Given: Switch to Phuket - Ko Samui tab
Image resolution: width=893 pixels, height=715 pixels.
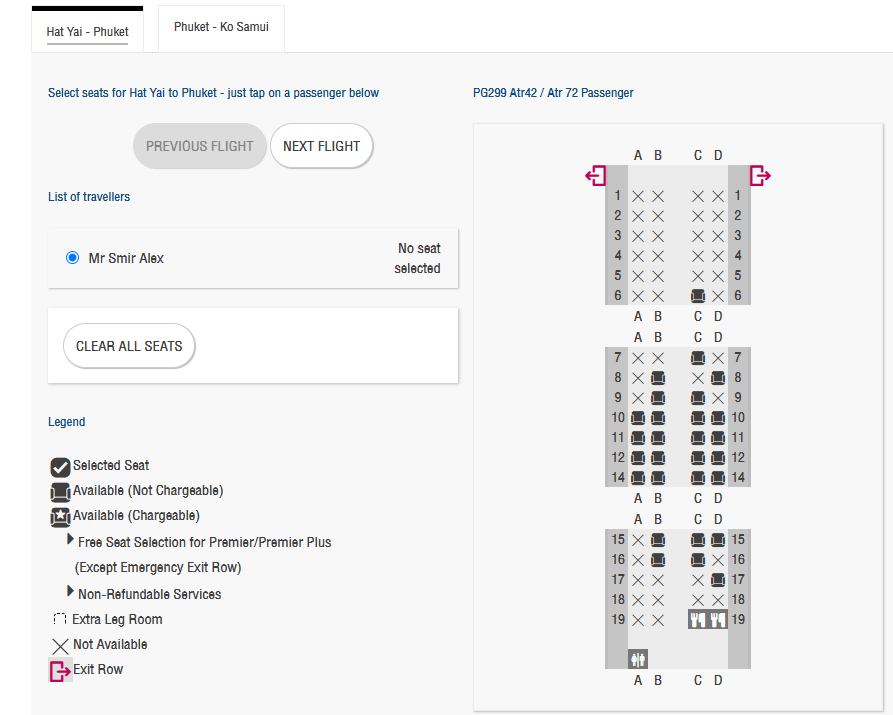Looking at the screenshot, I should pyautogui.click(x=221, y=27).
